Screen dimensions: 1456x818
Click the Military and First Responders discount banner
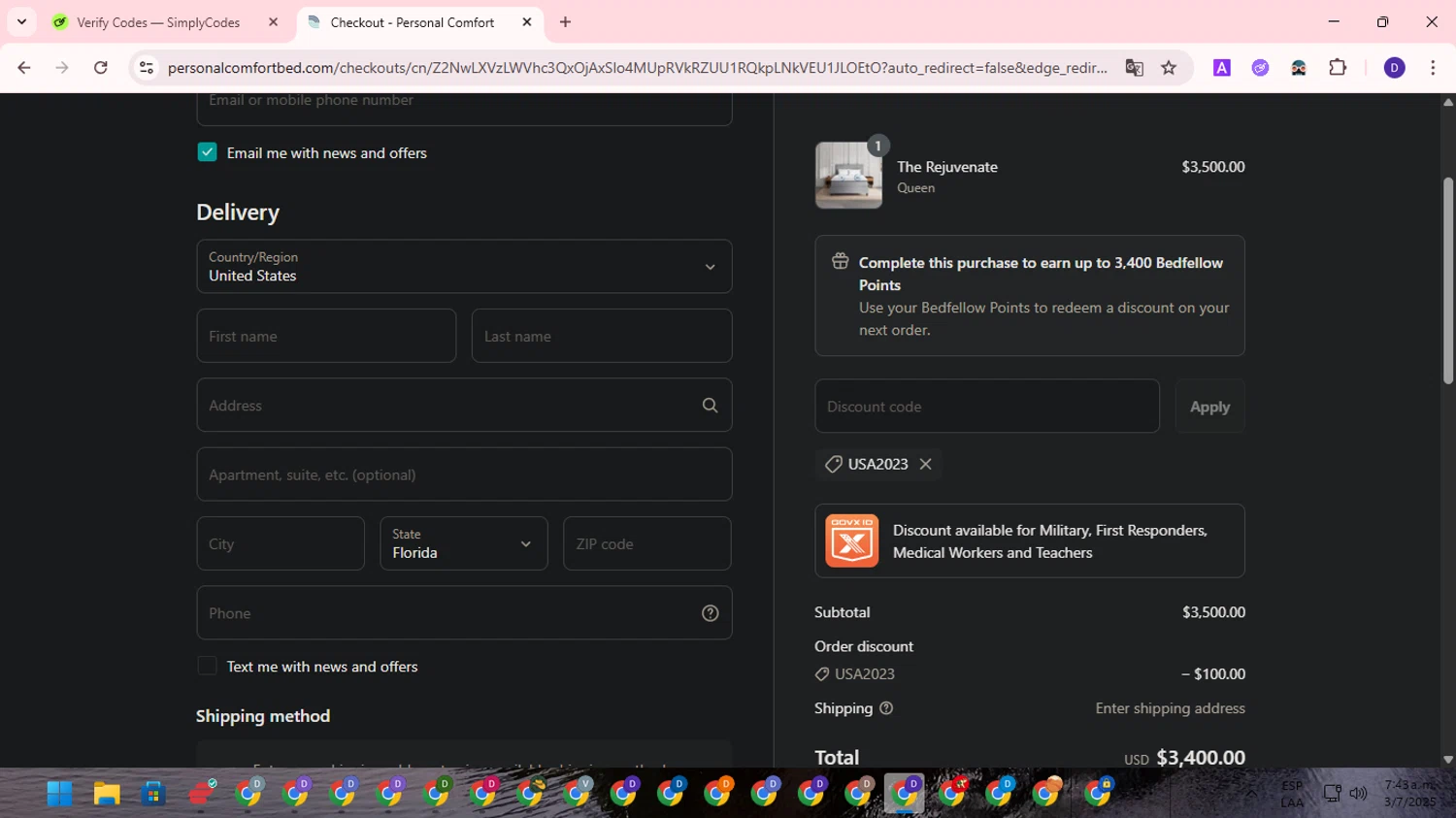(x=1030, y=541)
